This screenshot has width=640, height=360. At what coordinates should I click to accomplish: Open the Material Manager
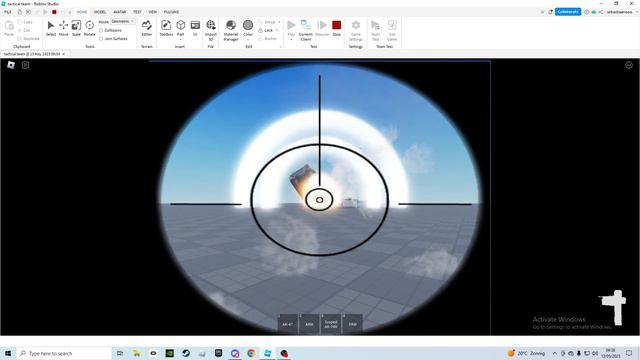click(x=231, y=30)
